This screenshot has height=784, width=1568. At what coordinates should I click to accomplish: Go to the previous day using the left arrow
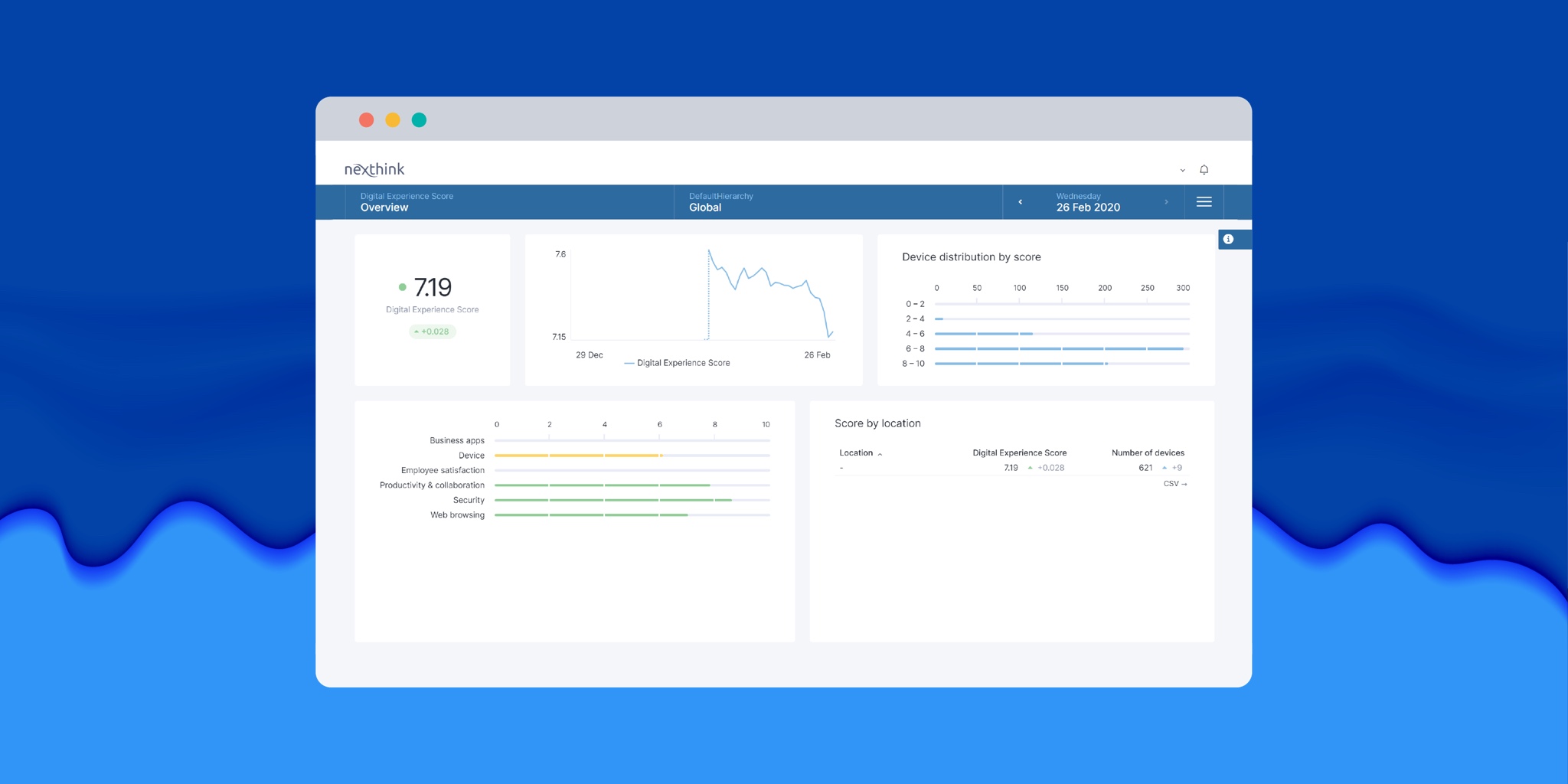1020,201
